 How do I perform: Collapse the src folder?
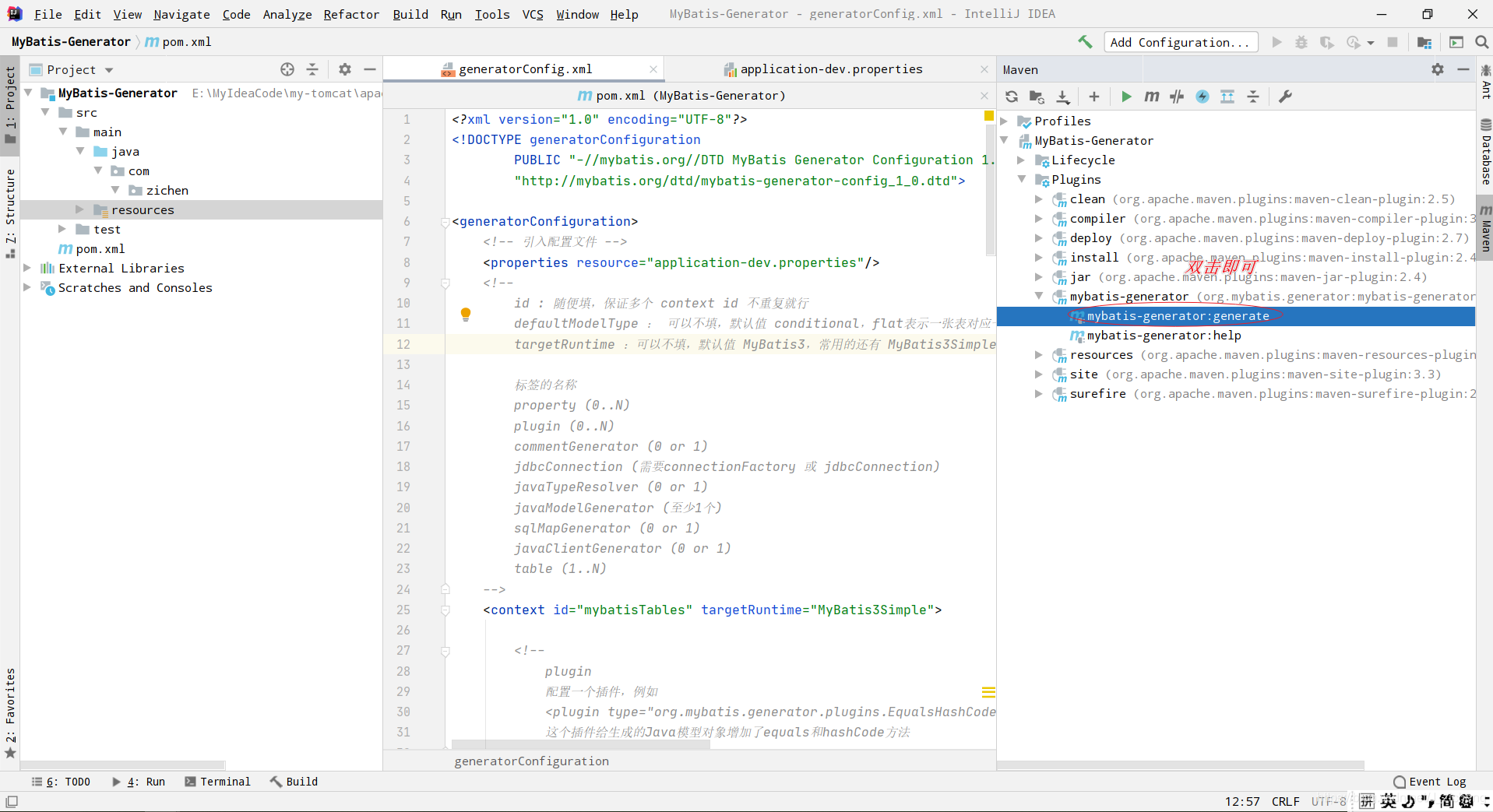click(46, 112)
